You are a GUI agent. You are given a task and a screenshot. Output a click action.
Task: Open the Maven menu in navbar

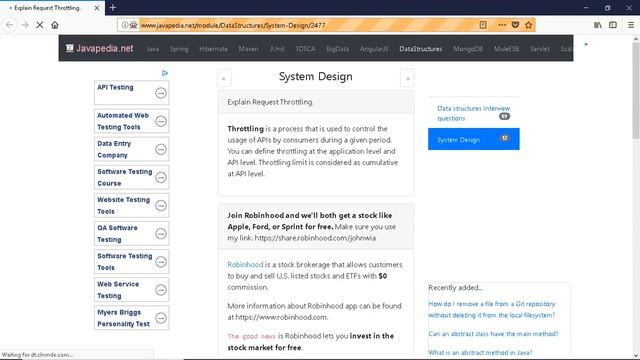249,49
